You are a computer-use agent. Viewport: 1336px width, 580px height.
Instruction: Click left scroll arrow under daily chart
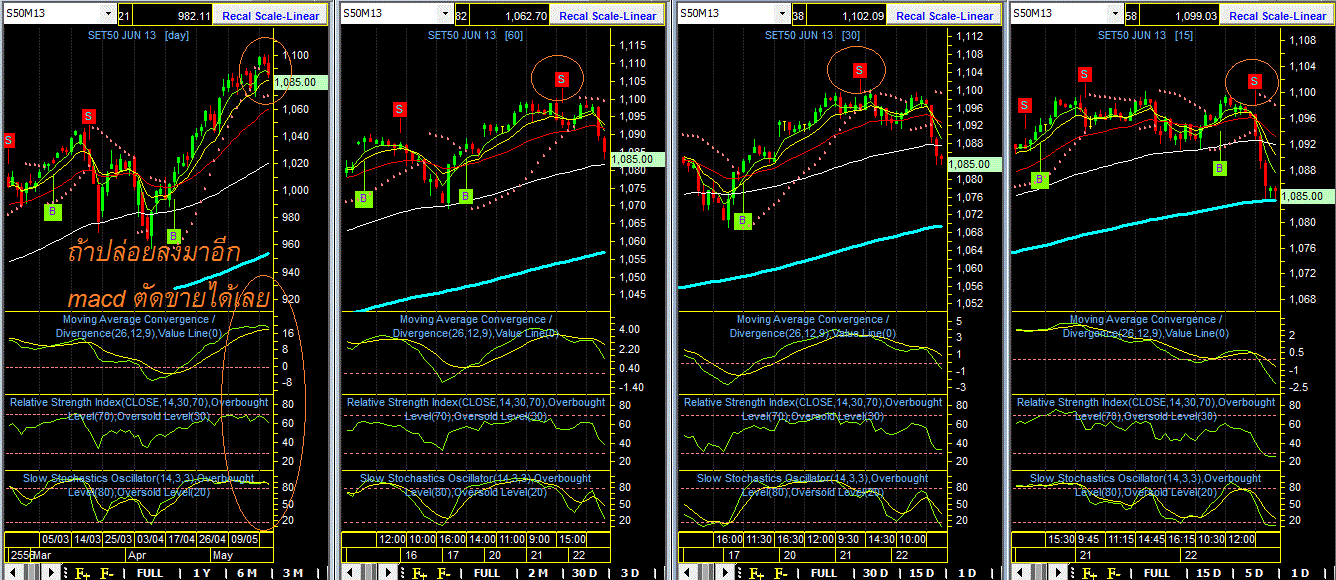12,572
